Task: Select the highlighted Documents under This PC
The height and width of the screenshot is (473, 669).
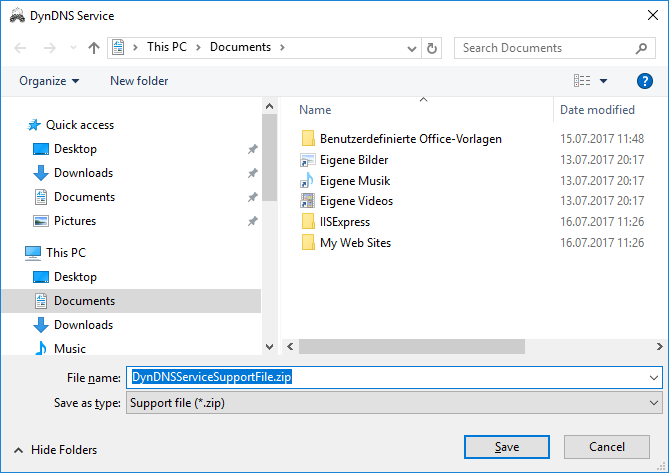Action: [131, 301]
